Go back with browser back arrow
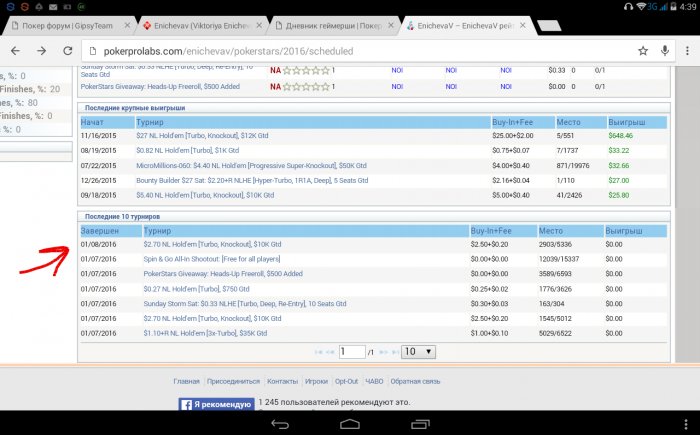Viewport: 700px width, 435px height. 14,50
